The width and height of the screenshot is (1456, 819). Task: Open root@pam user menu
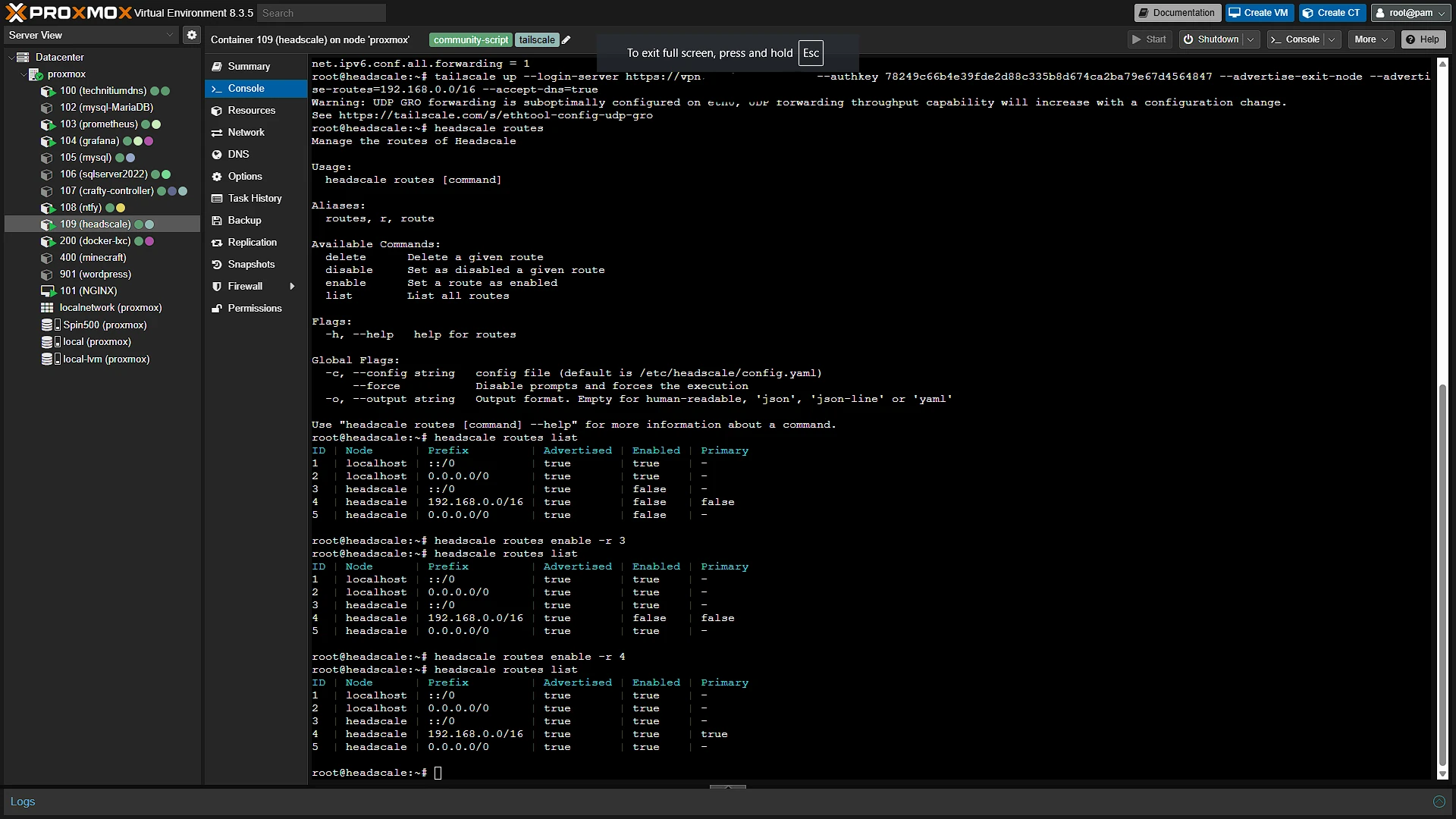[x=1410, y=13]
